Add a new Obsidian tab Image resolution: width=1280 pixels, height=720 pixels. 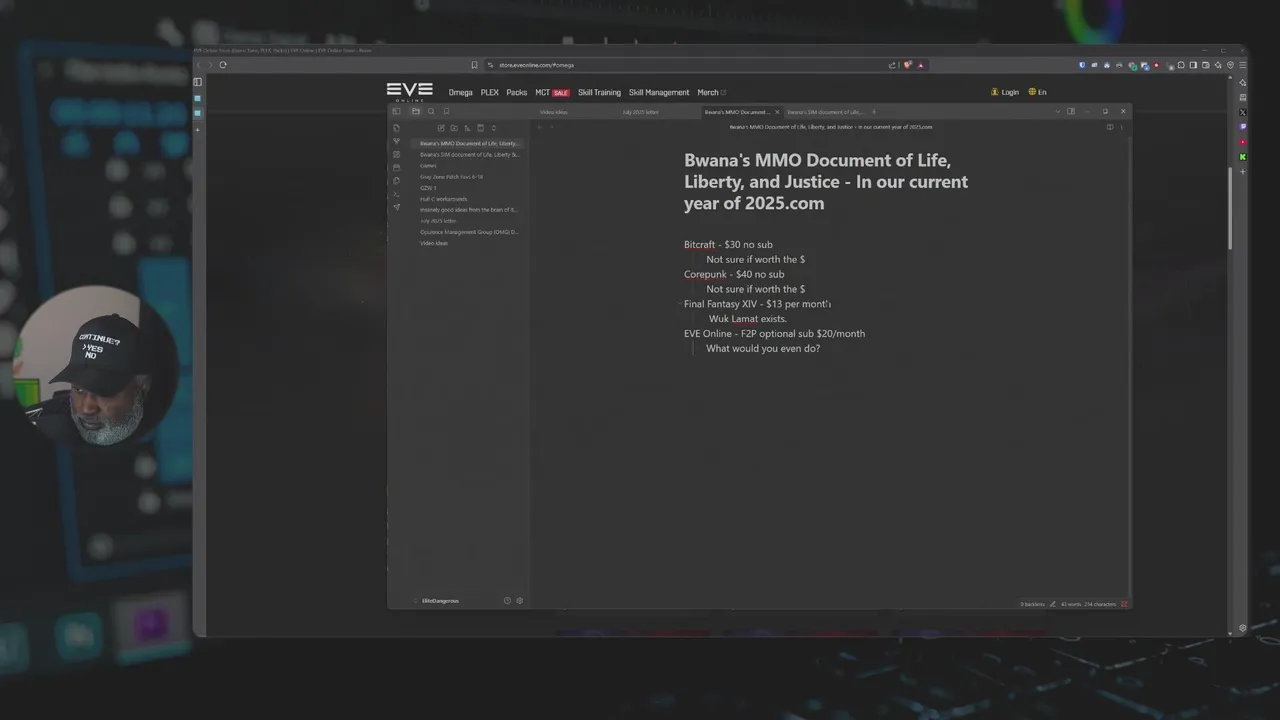coord(874,111)
